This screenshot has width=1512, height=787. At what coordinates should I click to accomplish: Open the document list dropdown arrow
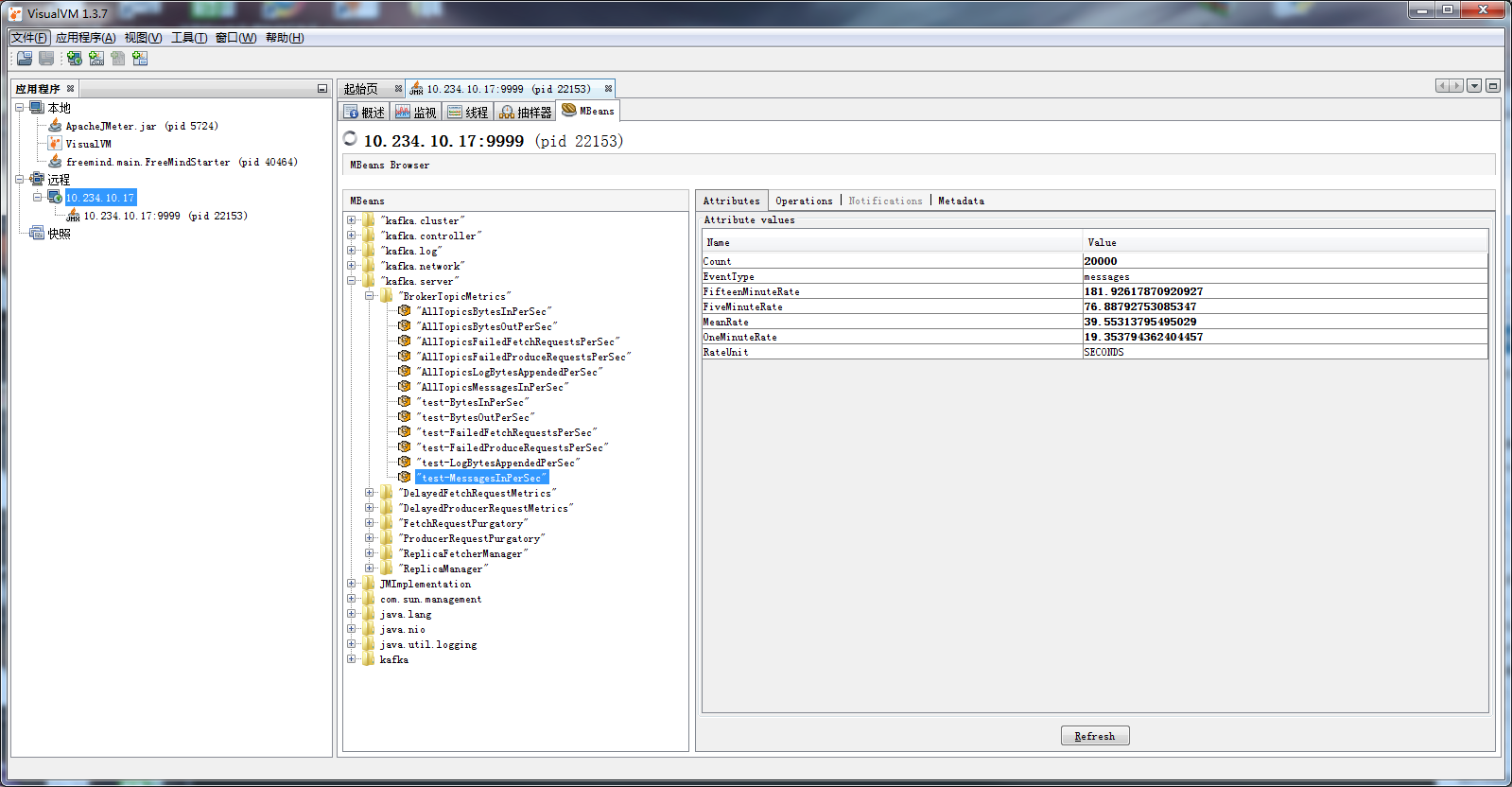pyautogui.click(x=1474, y=86)
